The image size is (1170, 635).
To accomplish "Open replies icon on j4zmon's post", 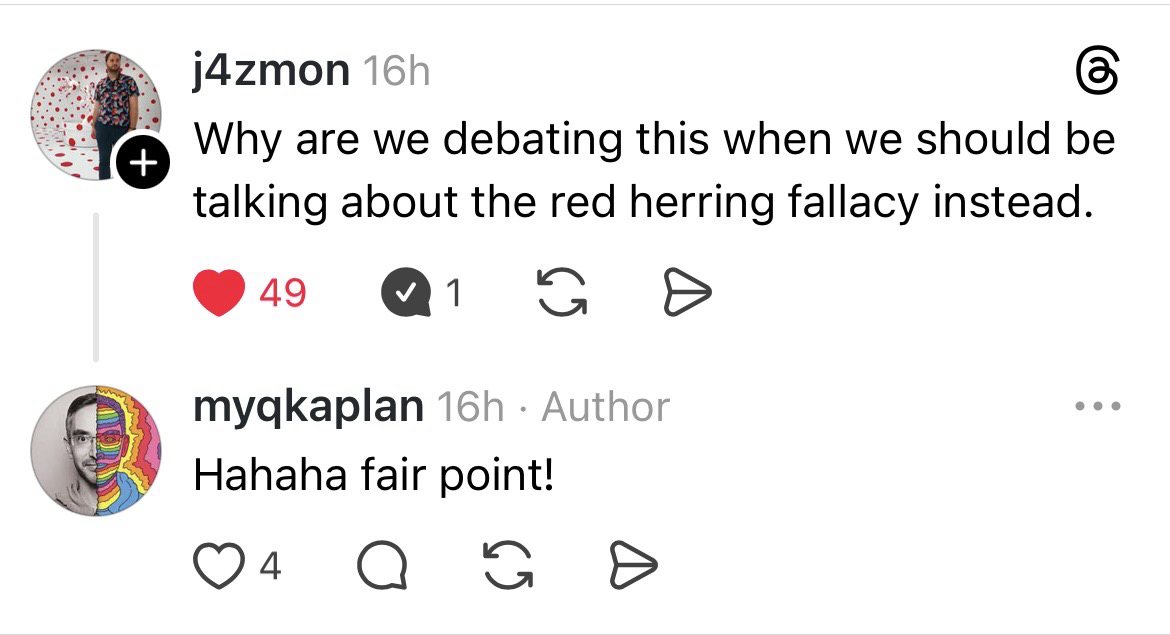I will tap(403, 293).
